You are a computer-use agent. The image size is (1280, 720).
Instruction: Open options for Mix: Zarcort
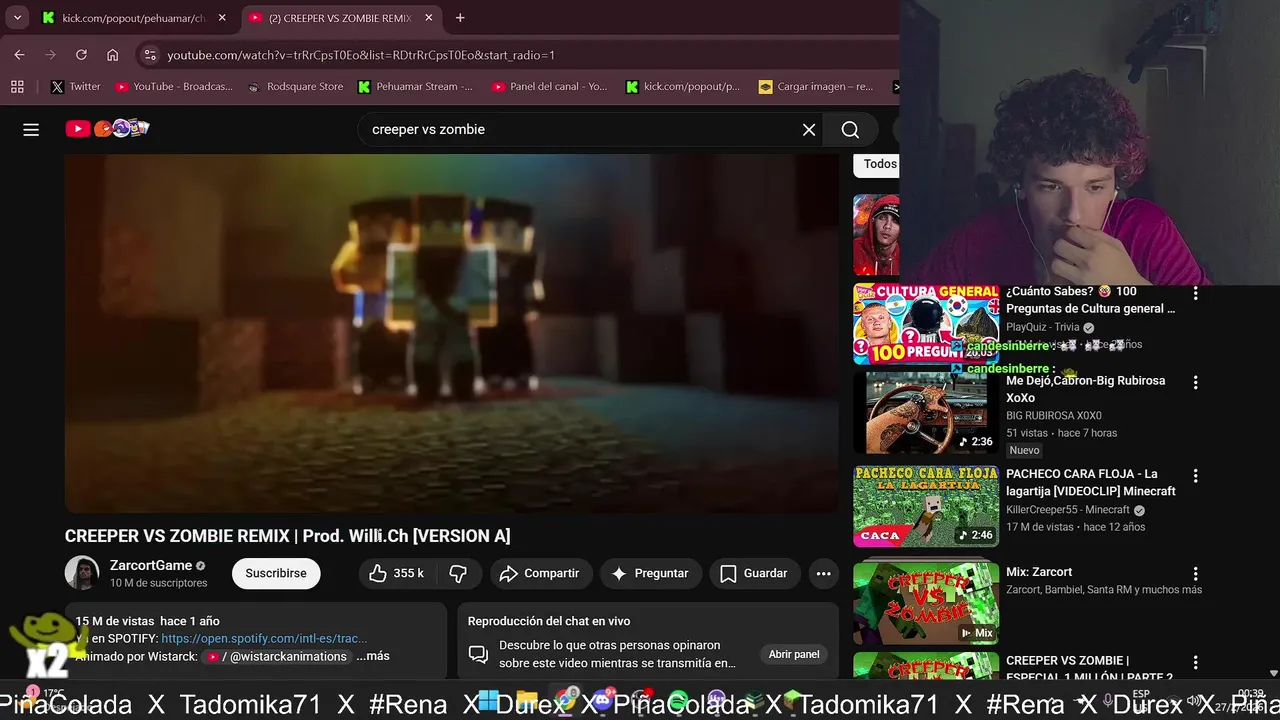coord(1195,574)
